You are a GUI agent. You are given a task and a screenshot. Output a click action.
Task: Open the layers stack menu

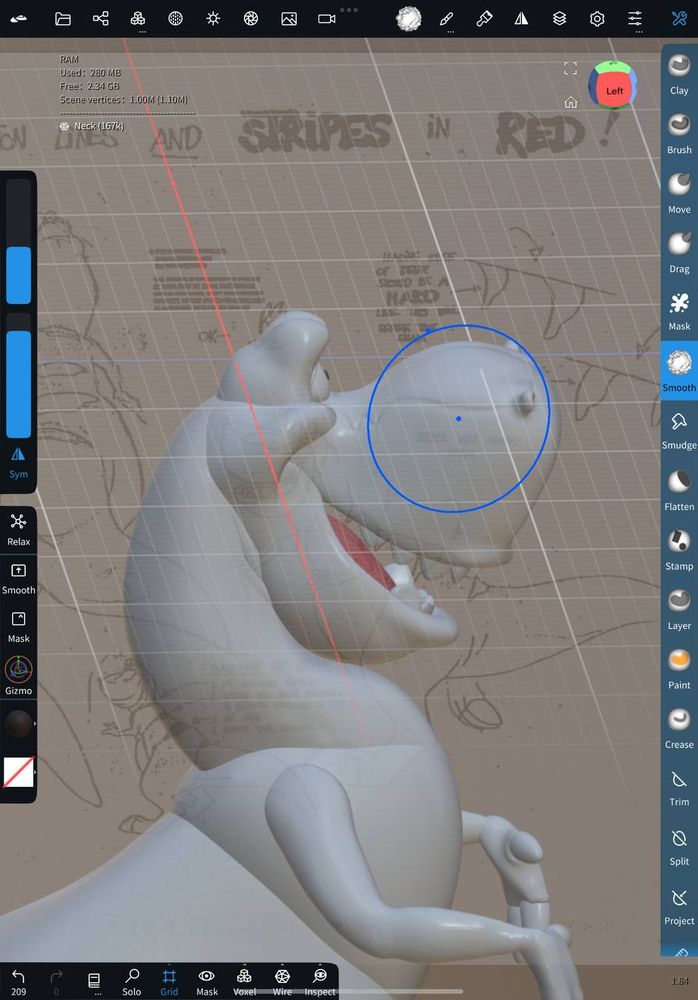[x=560, y=18]
